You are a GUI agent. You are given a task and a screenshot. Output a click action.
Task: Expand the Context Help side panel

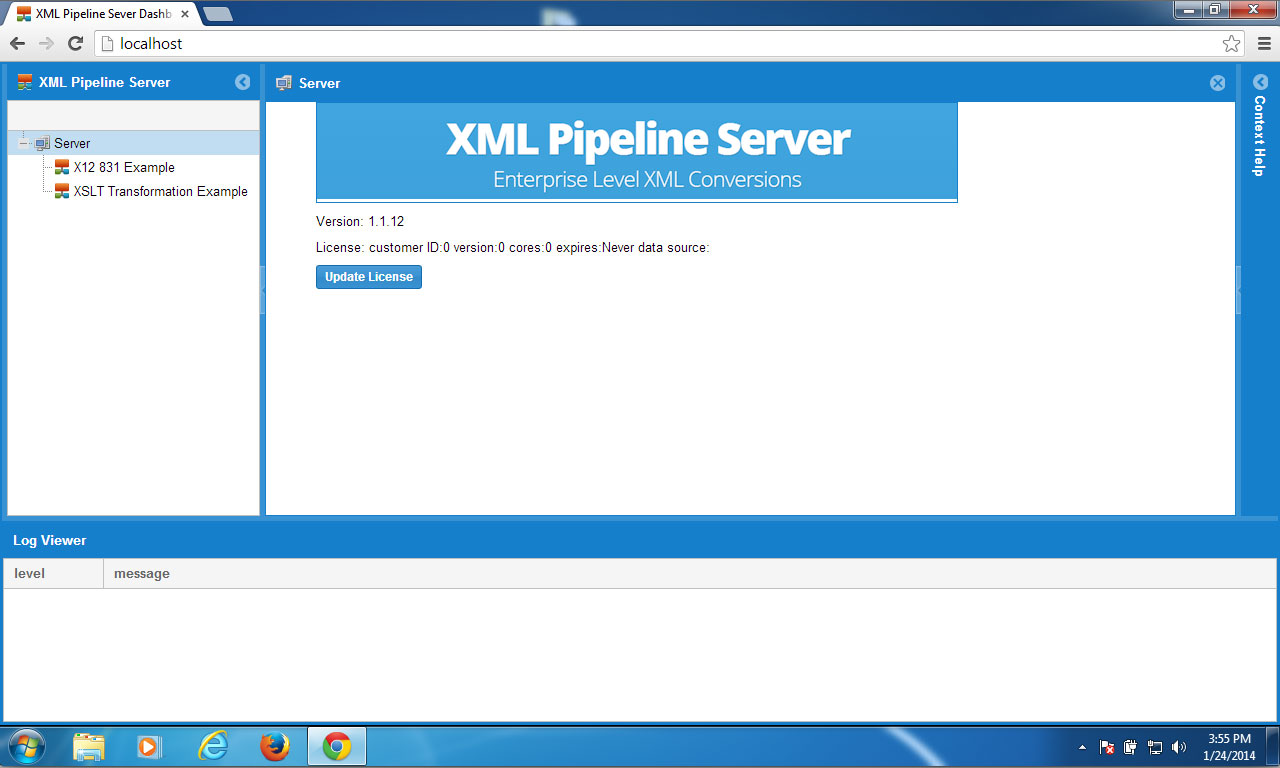(x=1260, y=82)
